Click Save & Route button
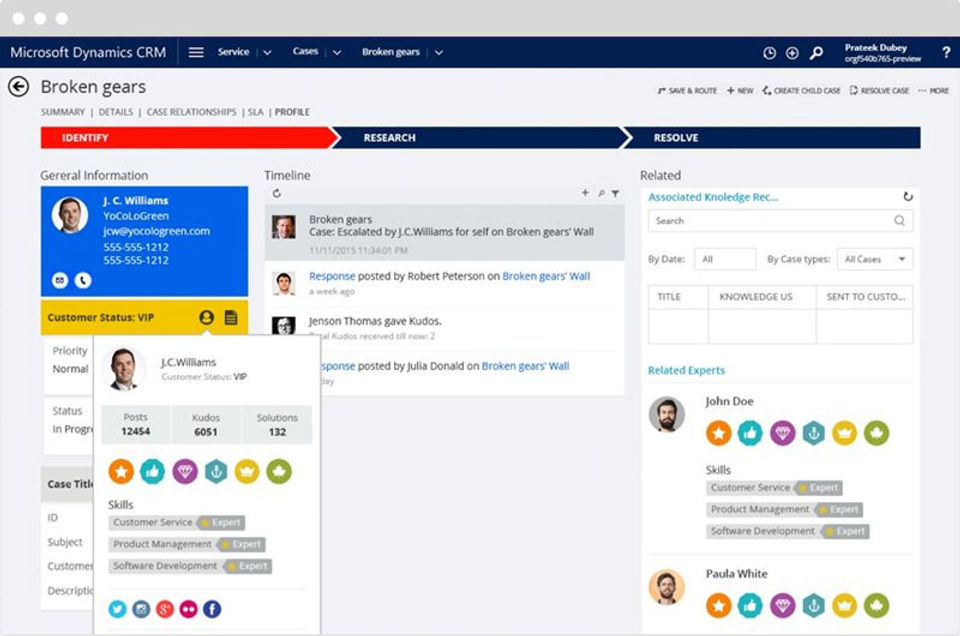960x636 pixels. [x=687, y=91]
